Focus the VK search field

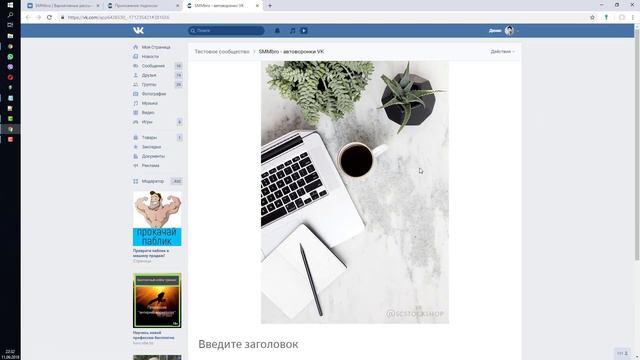pyautogui.click(x=226, y=31)
